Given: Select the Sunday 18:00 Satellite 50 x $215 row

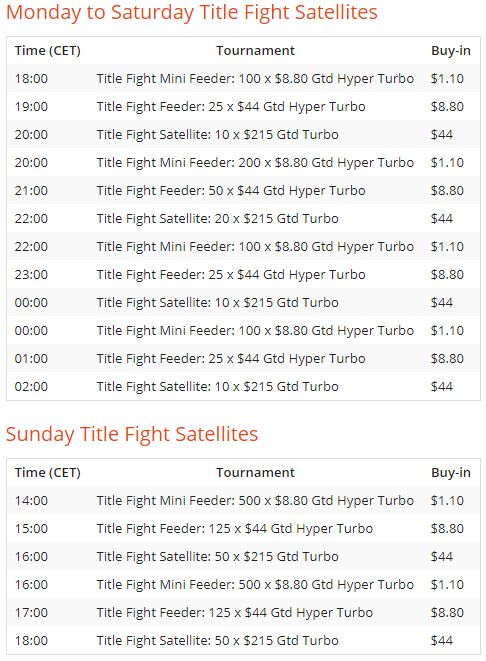Looking at the screenshot, I should click(243, 640).
